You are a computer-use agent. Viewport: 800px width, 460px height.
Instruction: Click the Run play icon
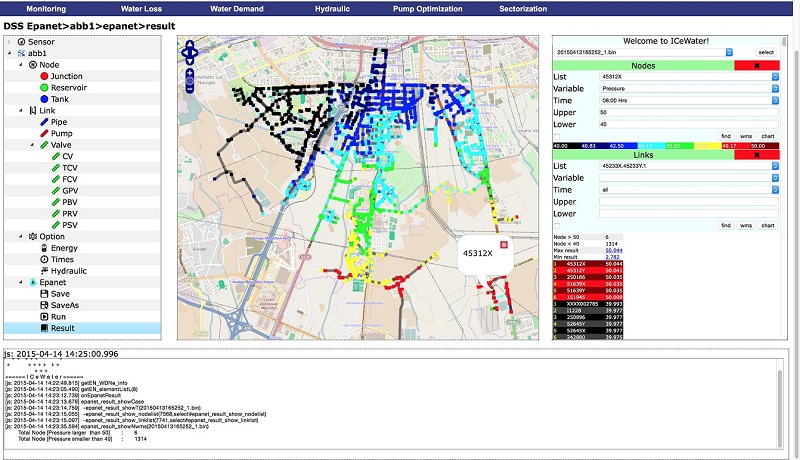click(x=44, y=317)
